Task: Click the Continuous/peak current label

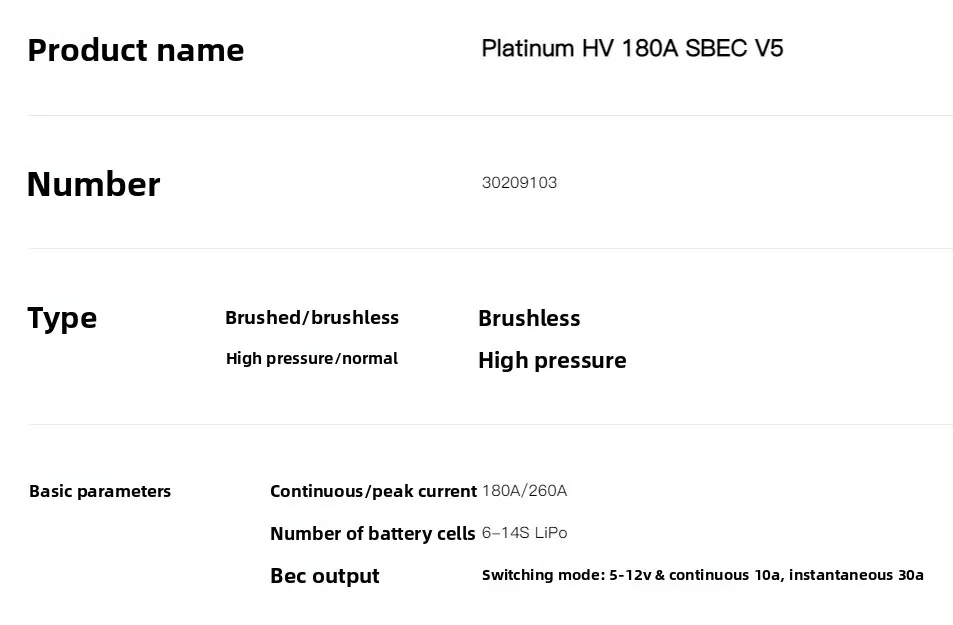Action: tap(373, 491)
